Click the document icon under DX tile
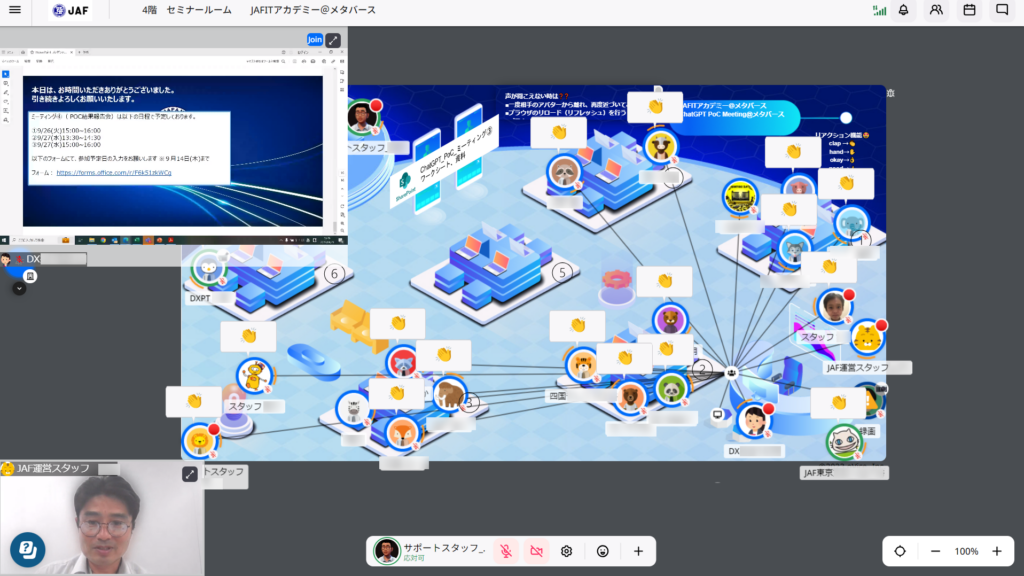This screenshot has width=1024, height=576. tap(30, 276)
